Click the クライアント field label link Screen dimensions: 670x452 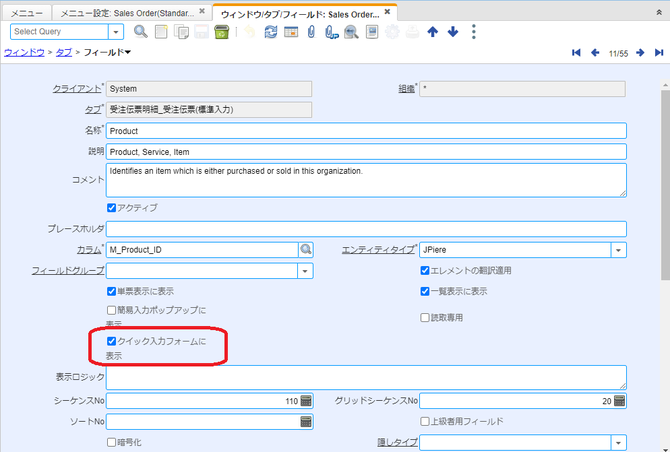(x=77, y=89)
